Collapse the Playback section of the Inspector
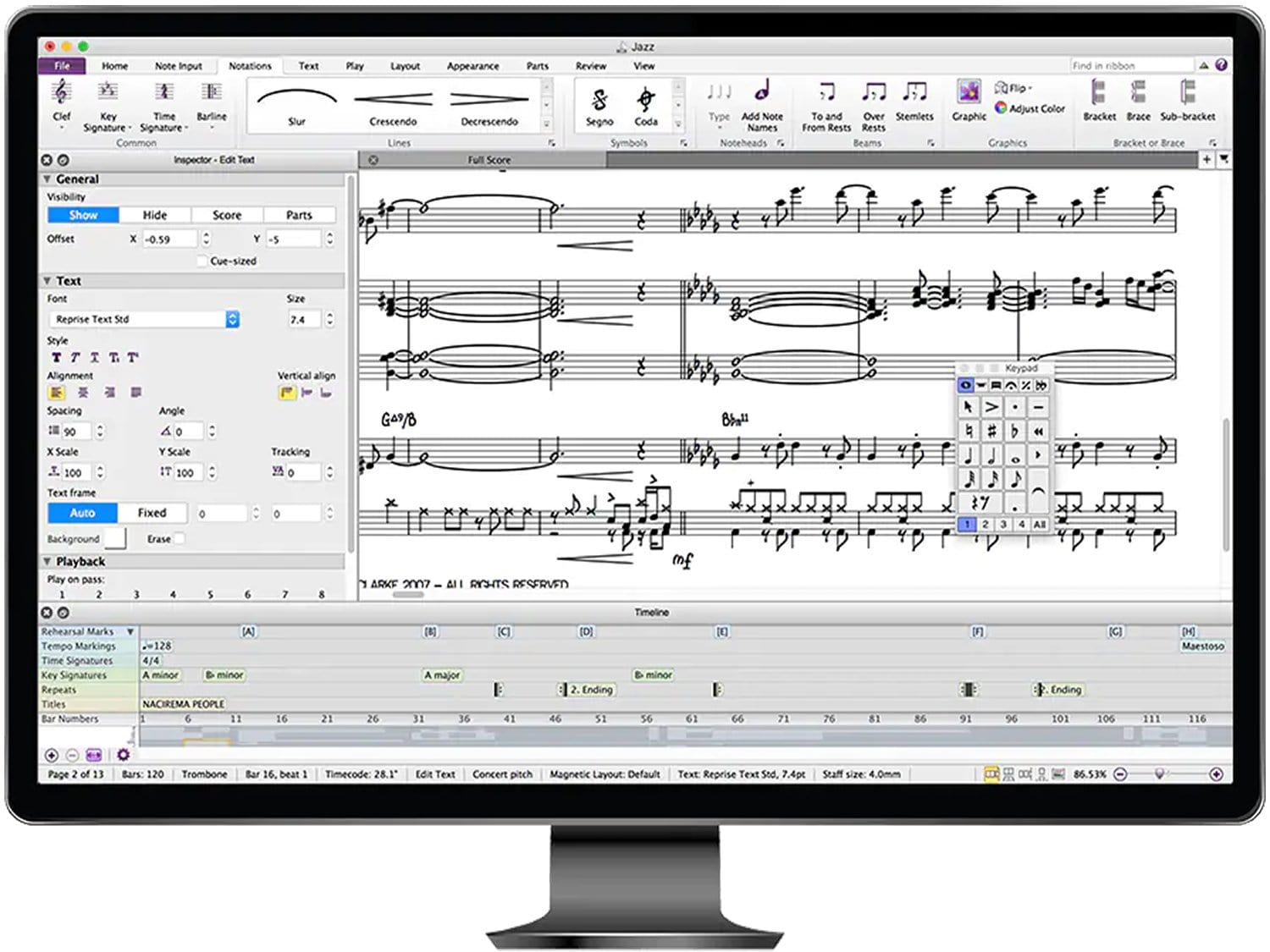 47,561
